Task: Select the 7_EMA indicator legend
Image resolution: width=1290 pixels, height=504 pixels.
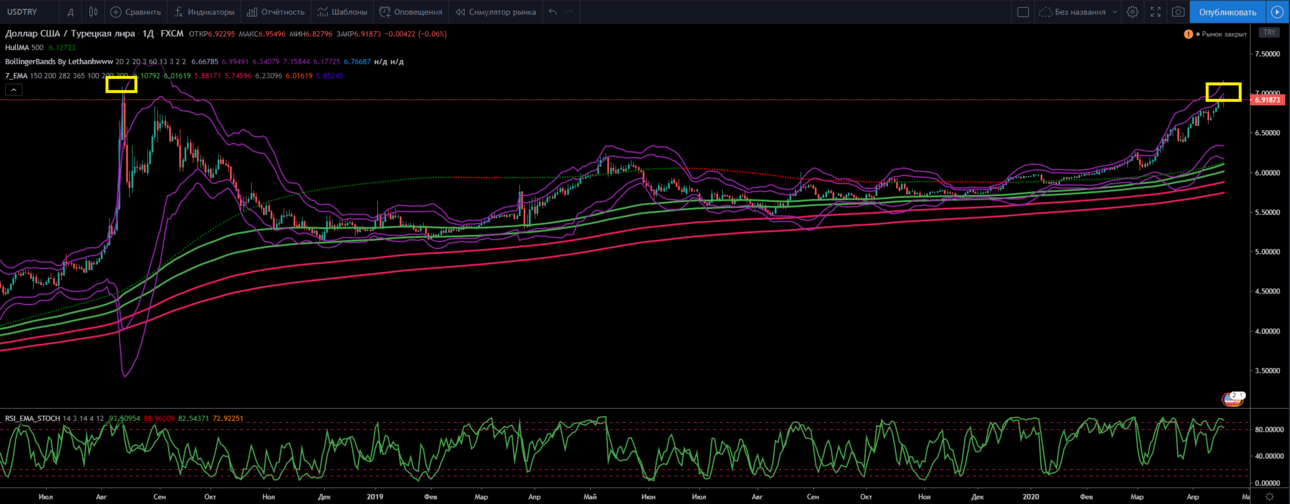Action: pyautogui.click(x=17, y=75)
